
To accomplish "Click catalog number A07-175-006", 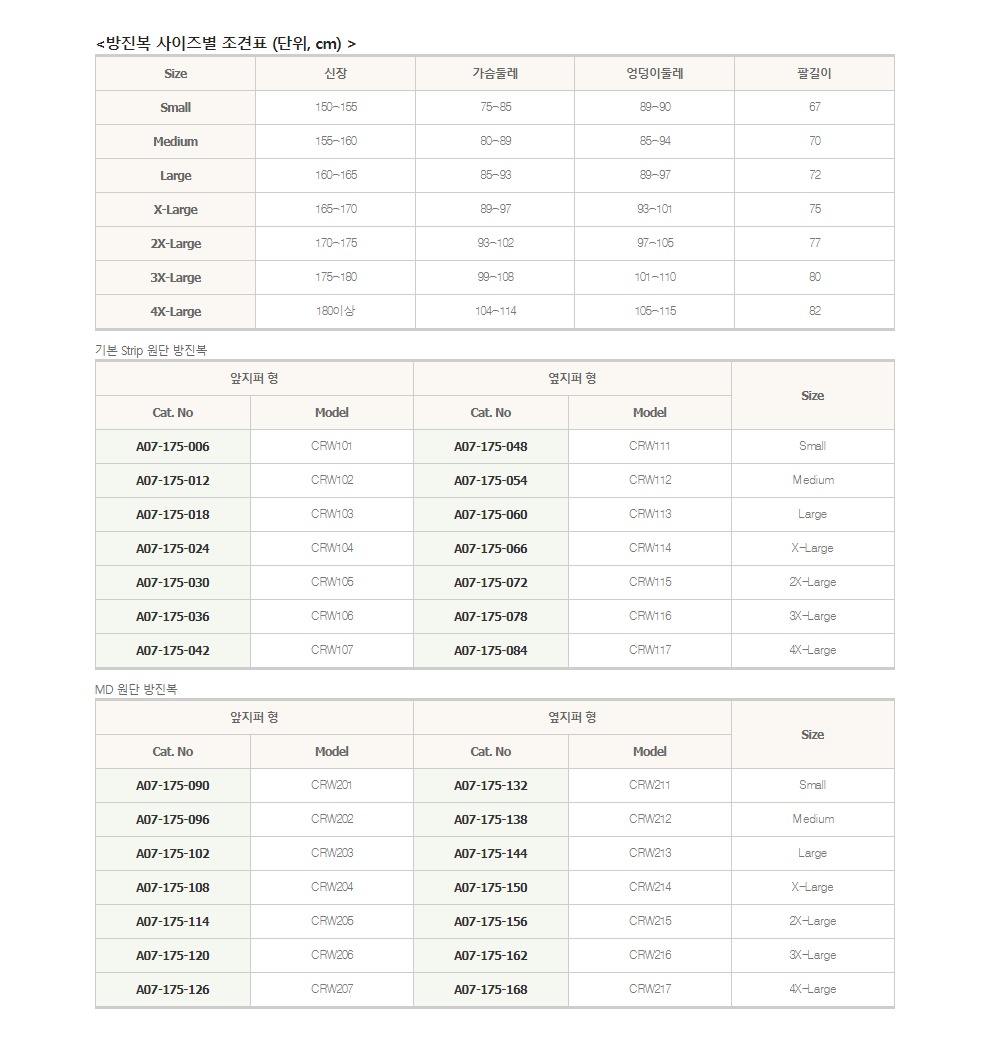I will pos(173,447).
